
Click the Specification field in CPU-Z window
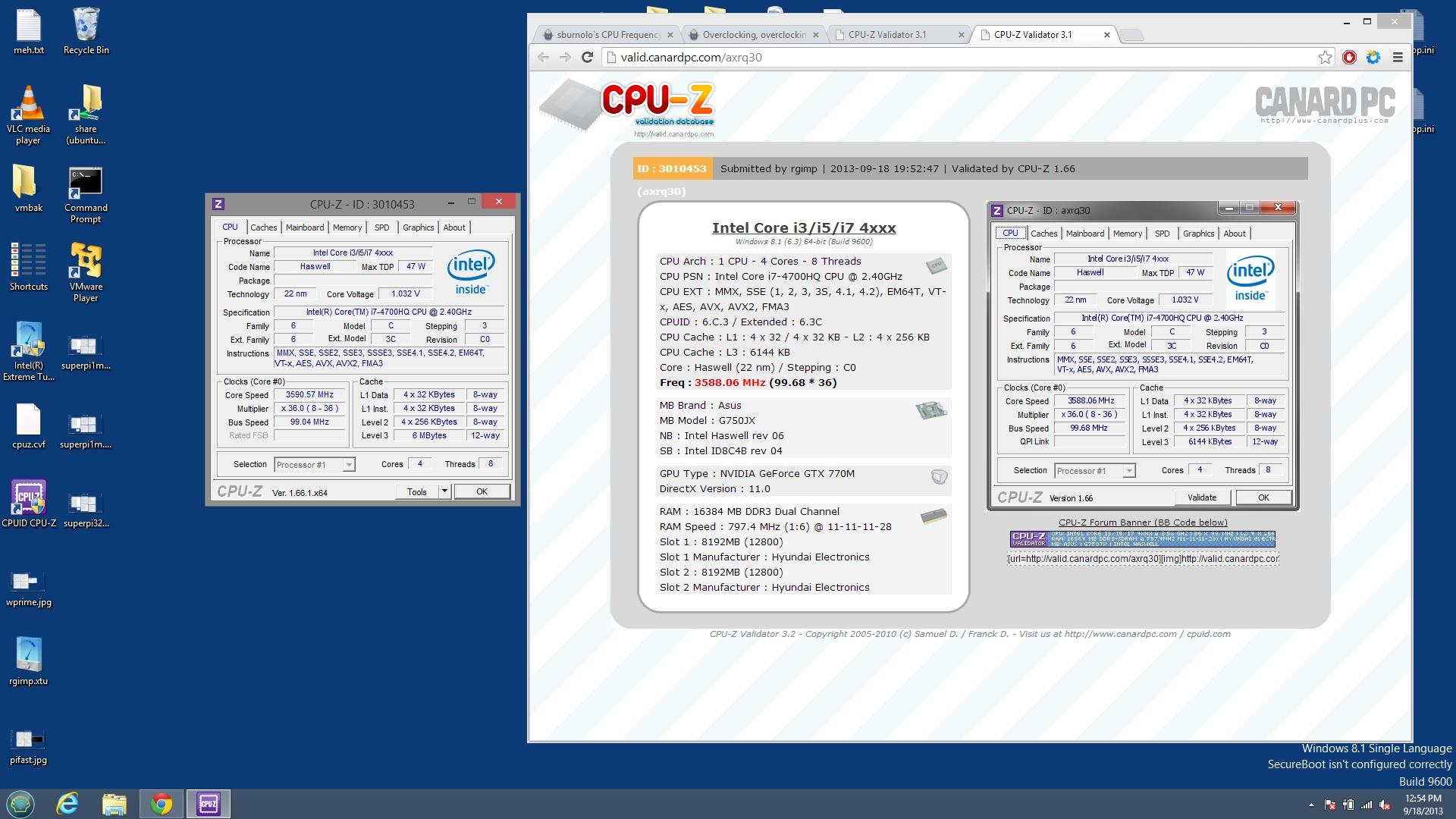[x=389, y=312]
